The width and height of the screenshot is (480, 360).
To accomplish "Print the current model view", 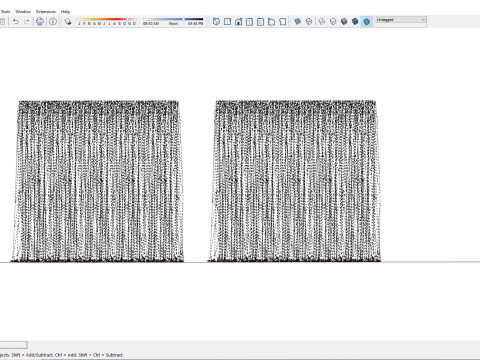I will (x=40, y=22).
